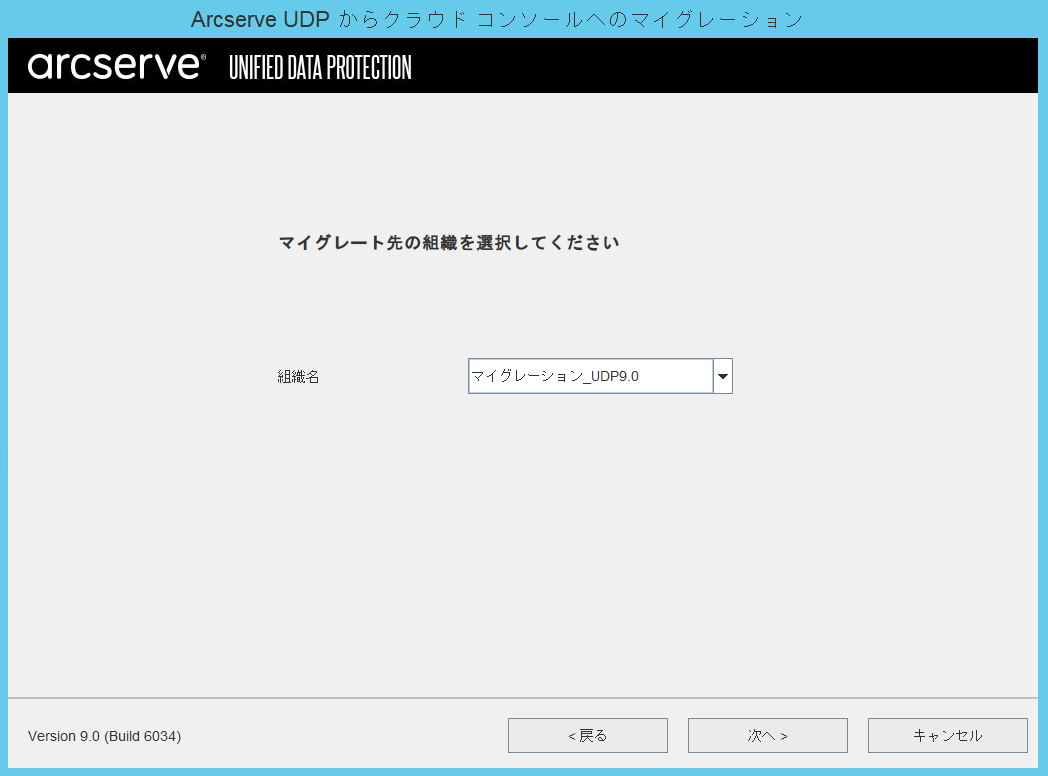This screenshot has width=1048, height=776.
Task: Click the UNIFIED DATA PROTECTION title text
Action: [x=320, y=68]
